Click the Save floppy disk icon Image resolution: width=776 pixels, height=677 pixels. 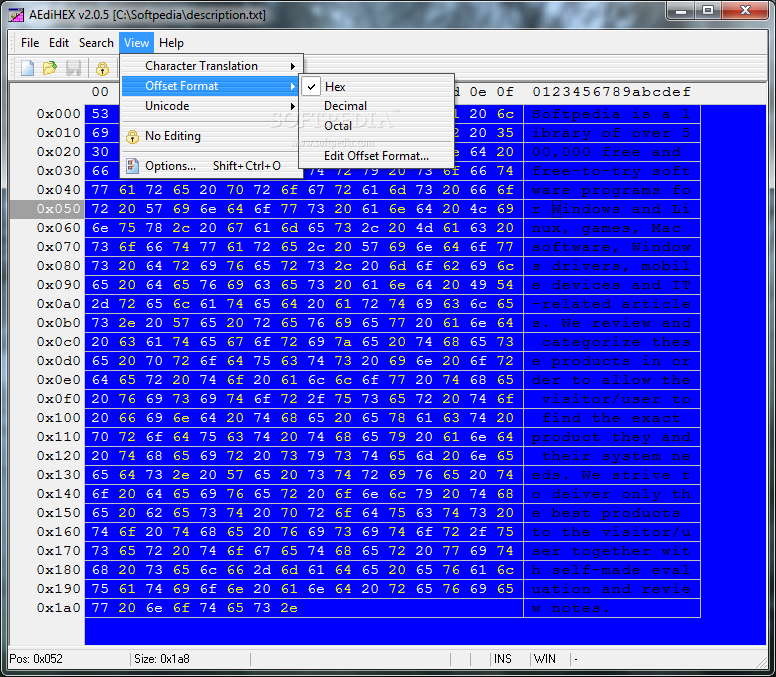click(x=73, y=68)
